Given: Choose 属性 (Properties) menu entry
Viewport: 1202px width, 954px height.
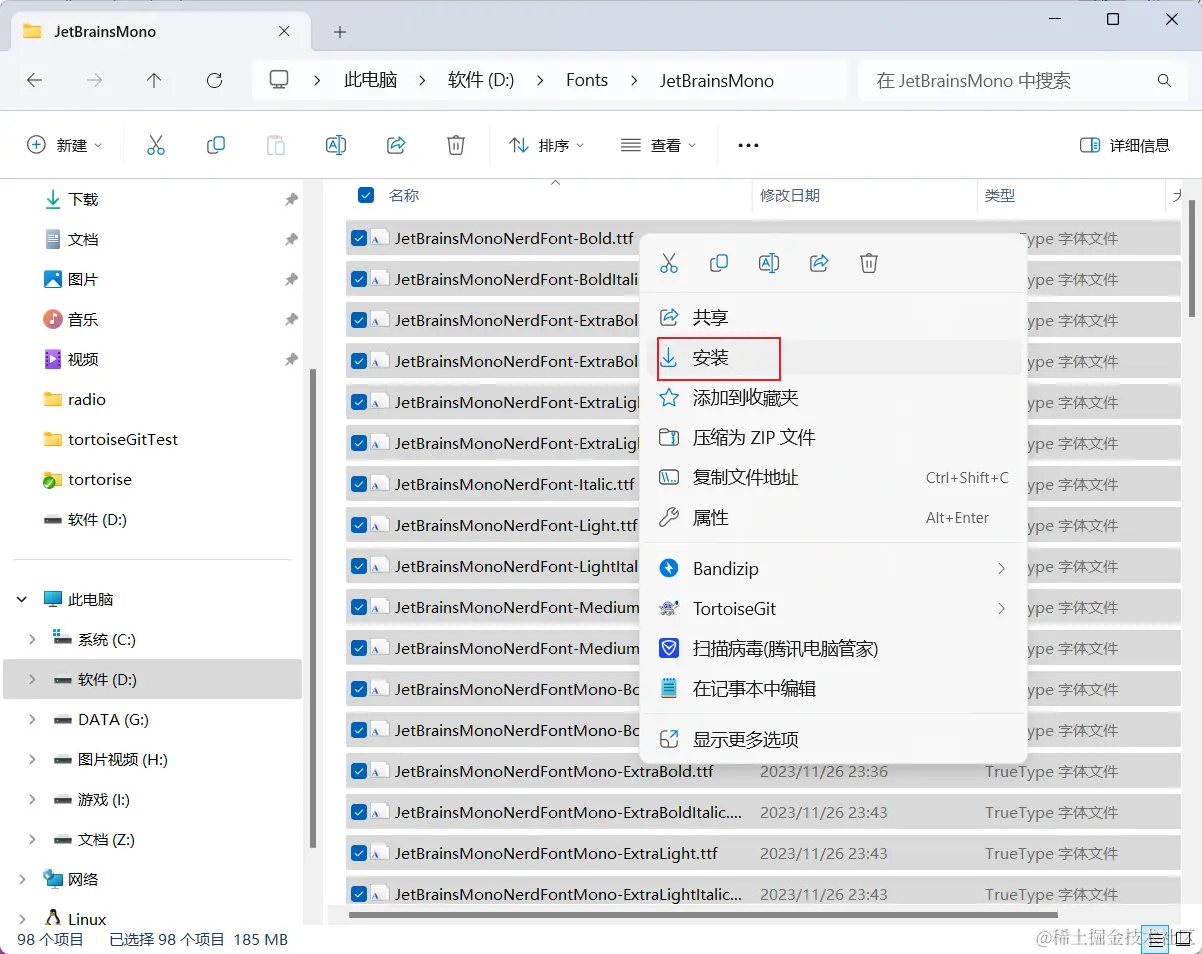Looking at the screenshot, I should point(832,518).
